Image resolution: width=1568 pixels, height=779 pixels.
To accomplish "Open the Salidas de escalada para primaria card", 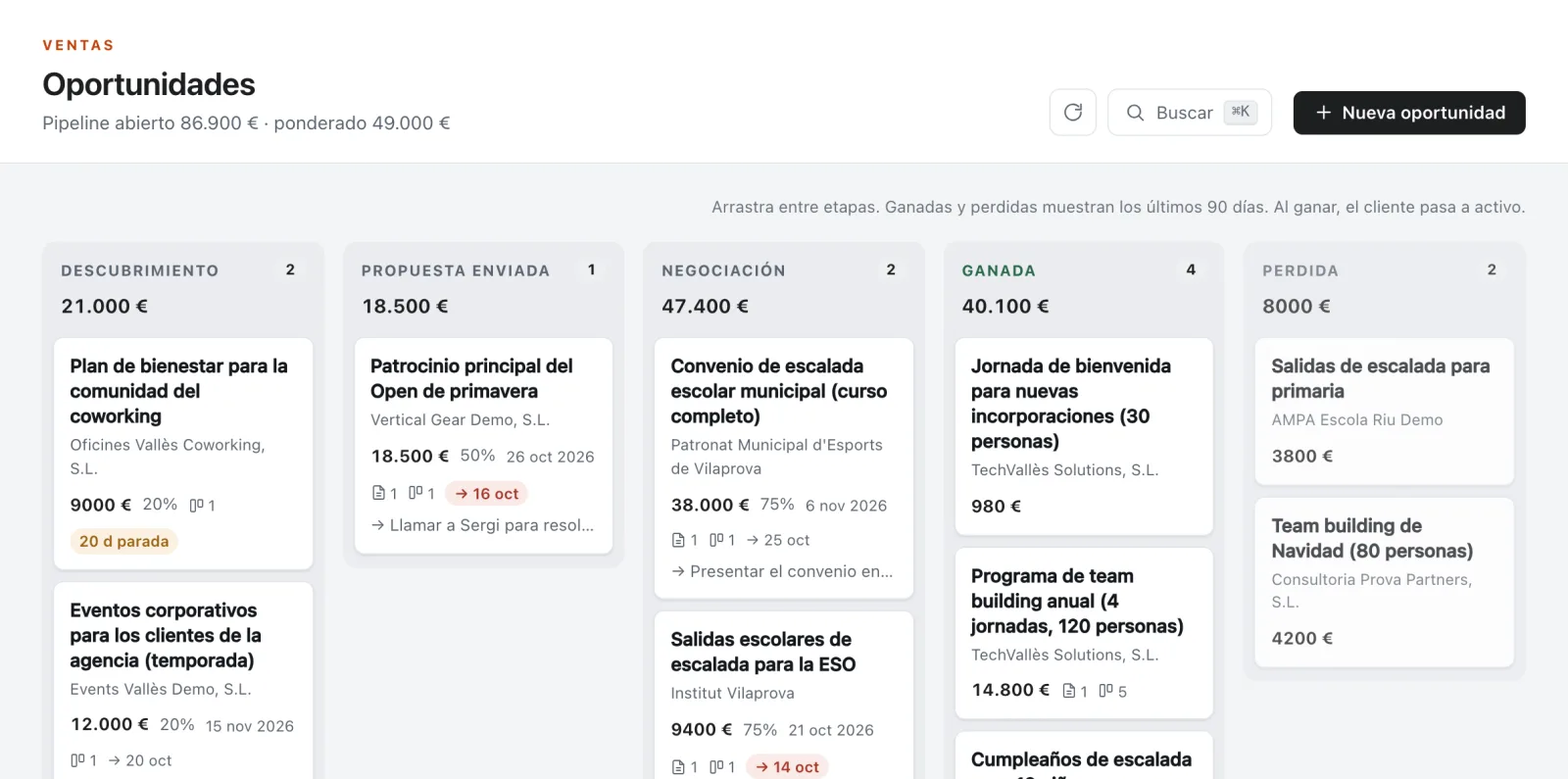I will pos(1384,412).
